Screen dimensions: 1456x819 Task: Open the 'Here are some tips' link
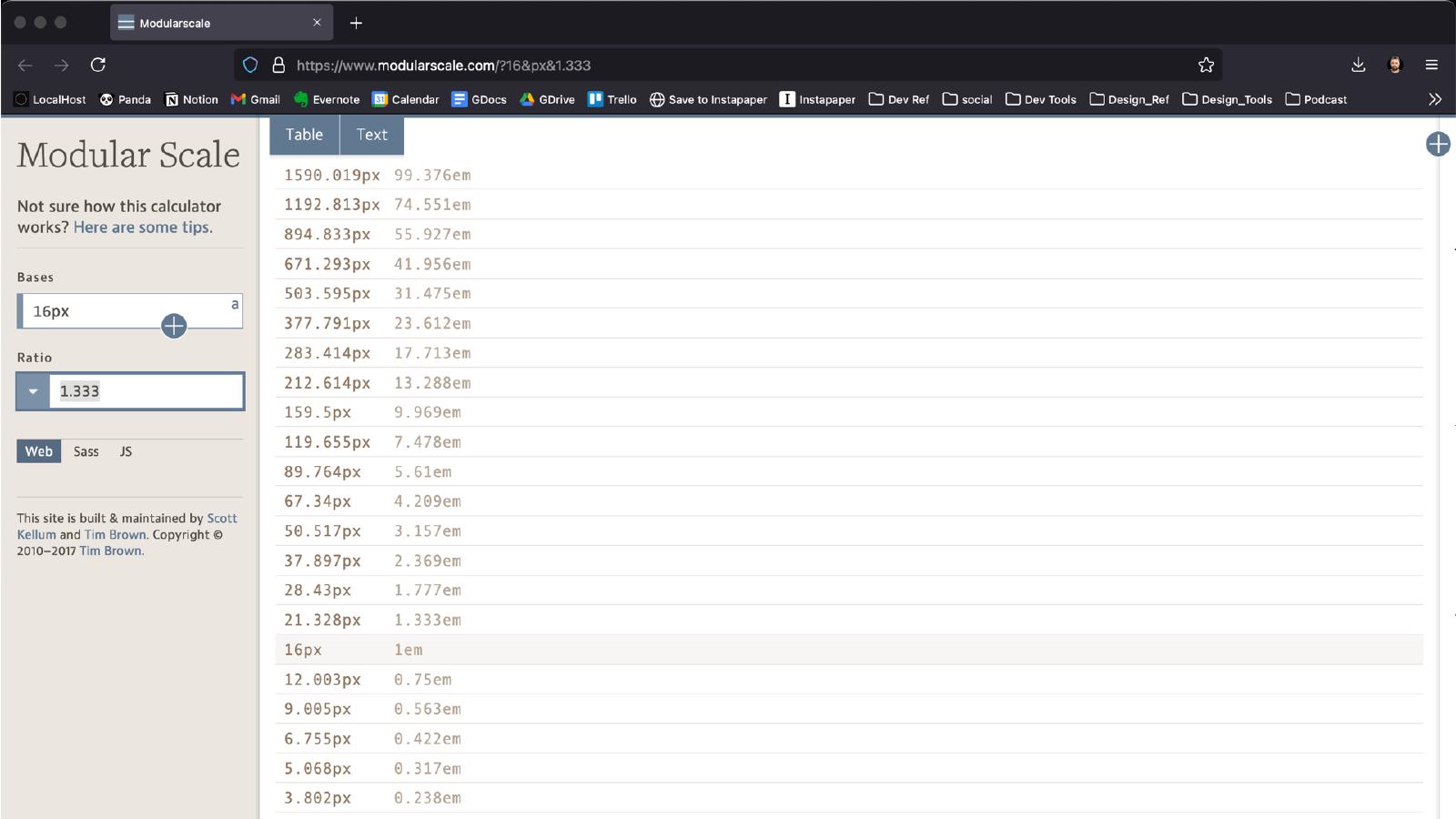click(x=141, y=227)
